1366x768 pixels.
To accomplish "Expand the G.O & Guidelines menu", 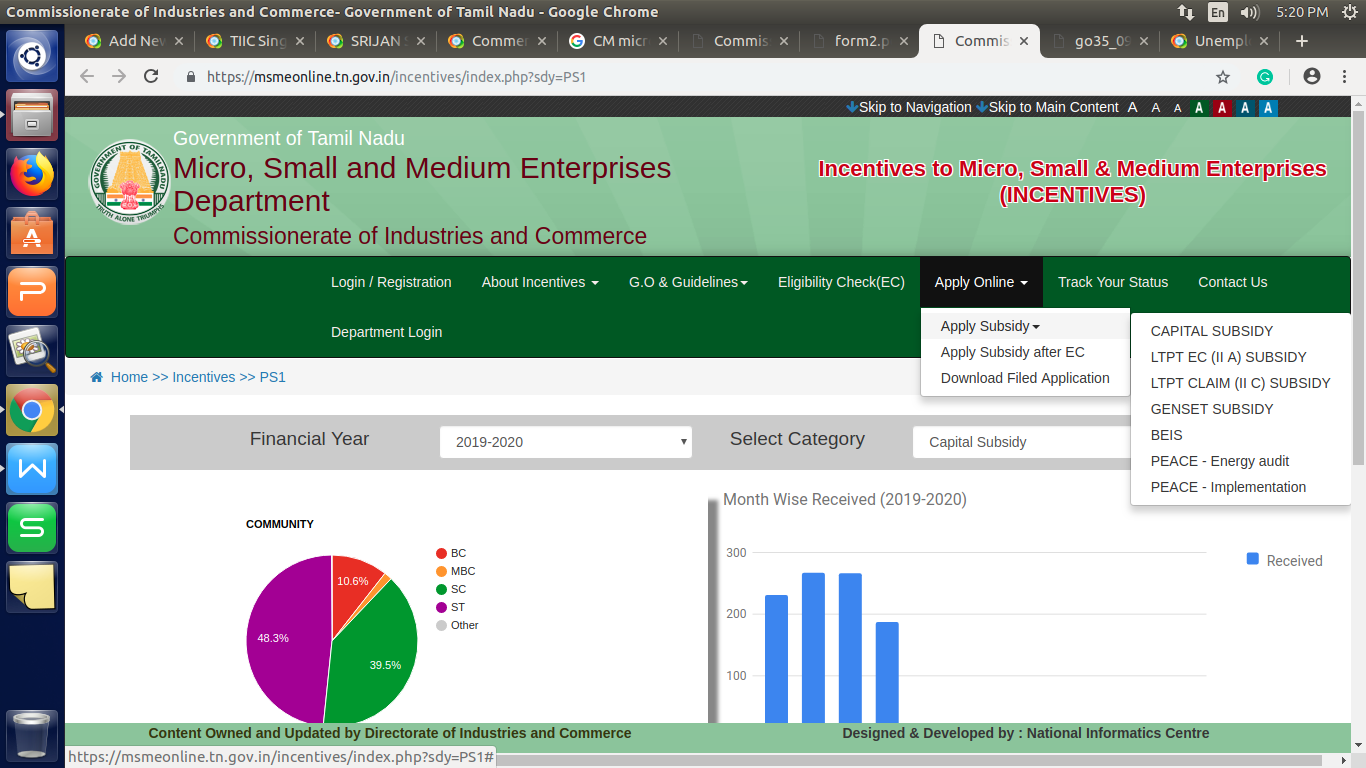I will 688,282.
